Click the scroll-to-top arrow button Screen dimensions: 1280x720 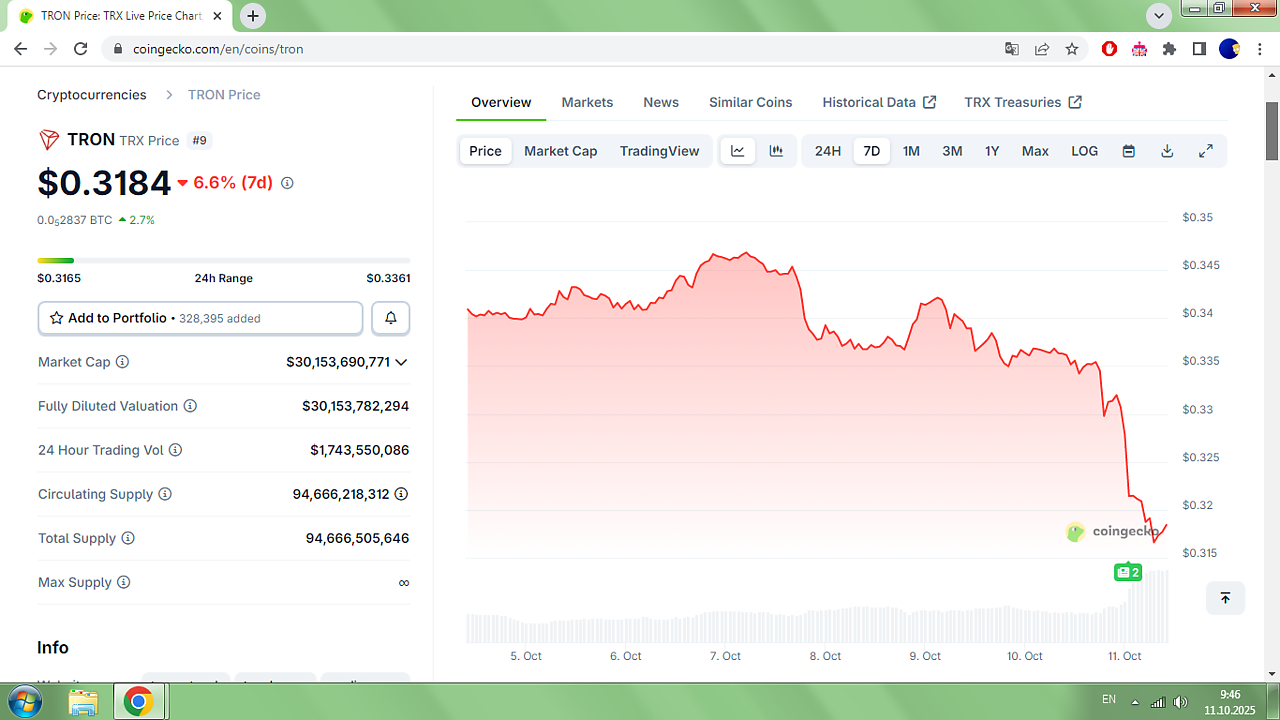pos(1225,598)
